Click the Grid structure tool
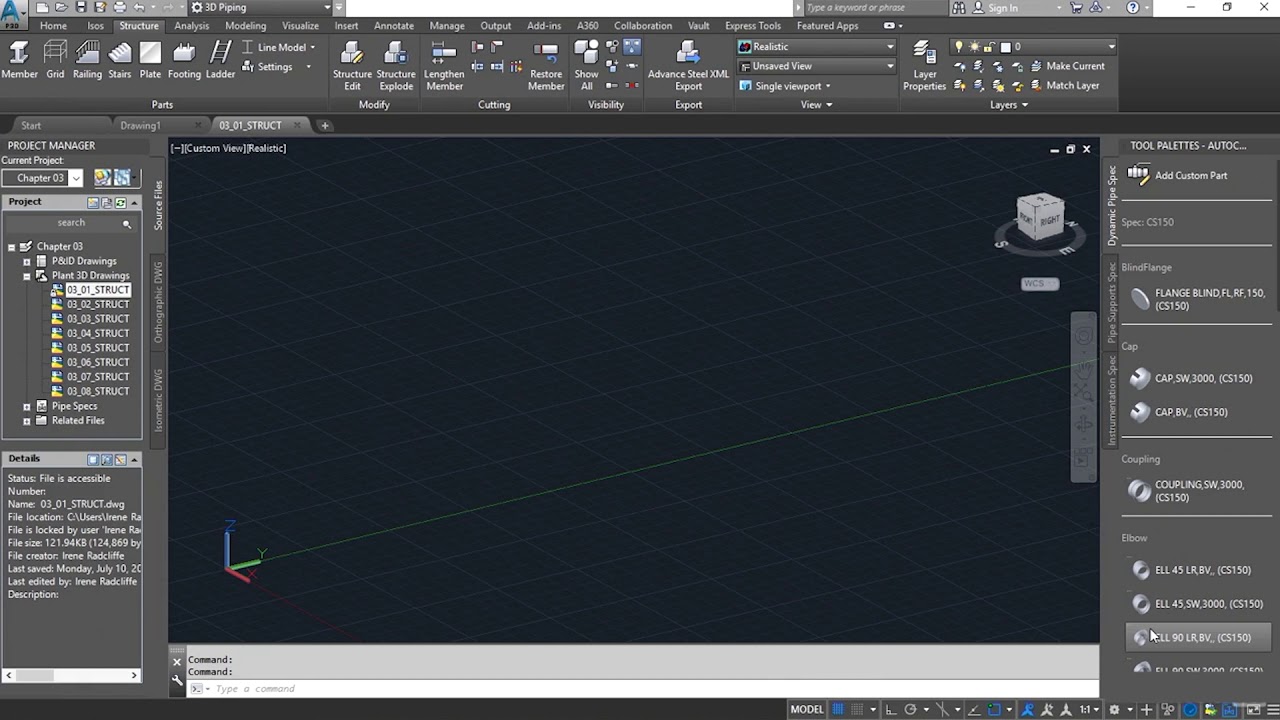 (x=55, y=60)
